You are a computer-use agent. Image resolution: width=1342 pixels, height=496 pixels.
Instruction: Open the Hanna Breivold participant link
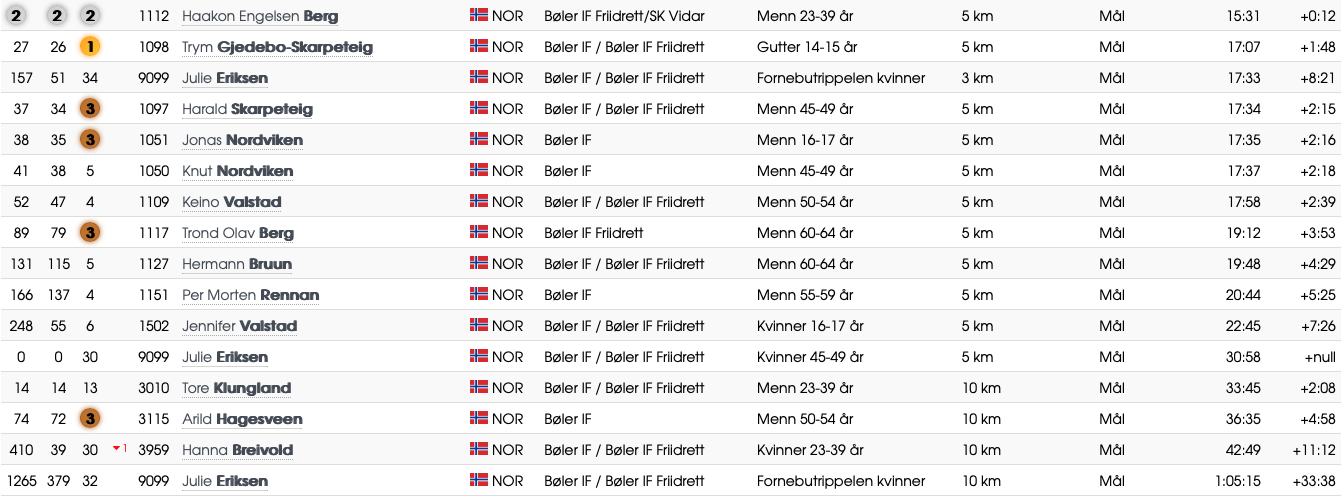(238, 451)
